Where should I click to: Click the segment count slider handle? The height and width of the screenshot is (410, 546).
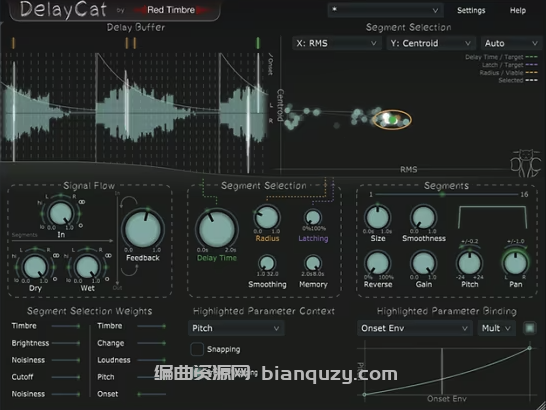(442, 194)
